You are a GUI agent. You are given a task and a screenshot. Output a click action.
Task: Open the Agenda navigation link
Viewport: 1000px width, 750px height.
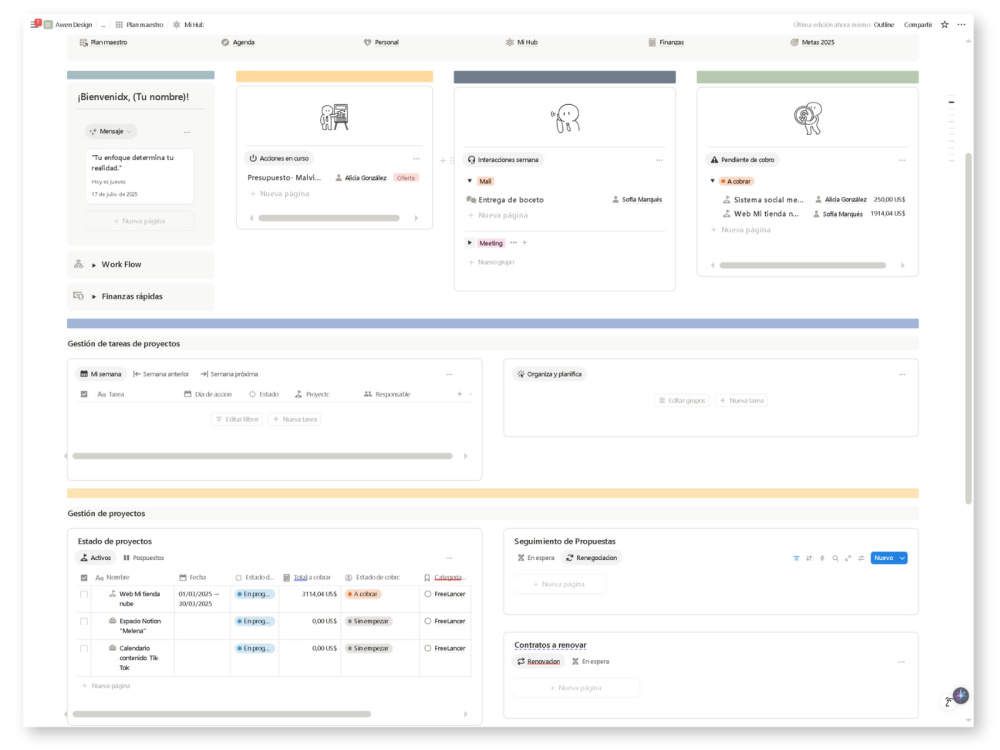238,42
